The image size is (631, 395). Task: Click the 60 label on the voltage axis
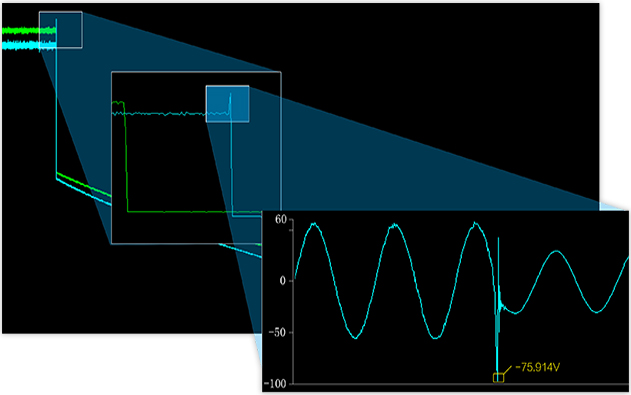pyautogui.click(x=281, y=220)
